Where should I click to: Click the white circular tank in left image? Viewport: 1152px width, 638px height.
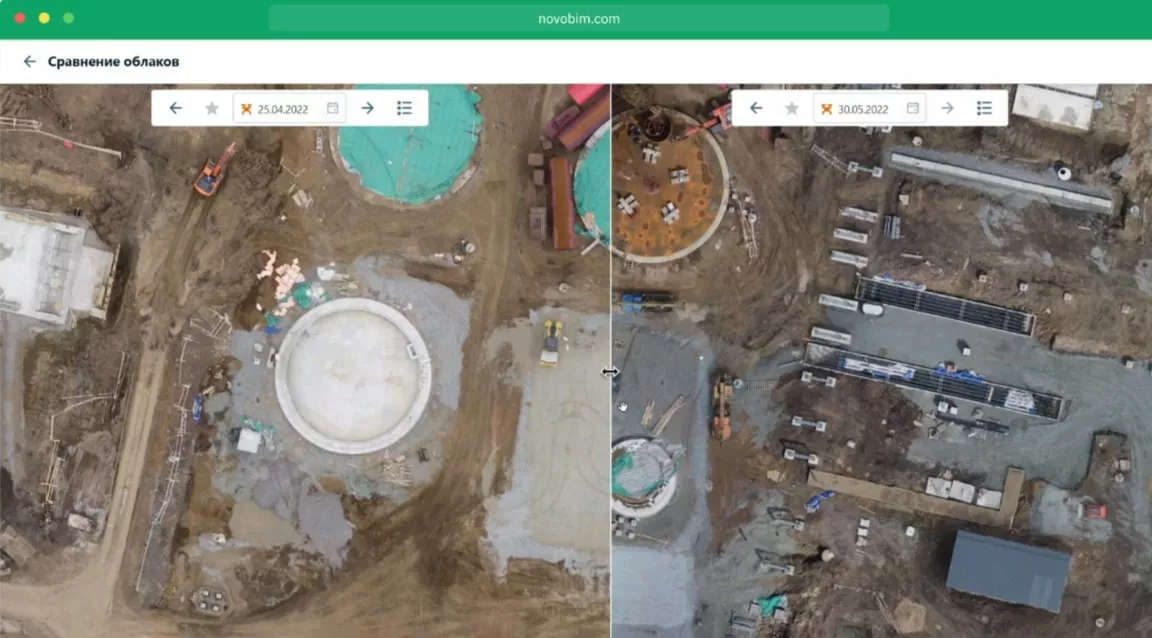[352, 376]
